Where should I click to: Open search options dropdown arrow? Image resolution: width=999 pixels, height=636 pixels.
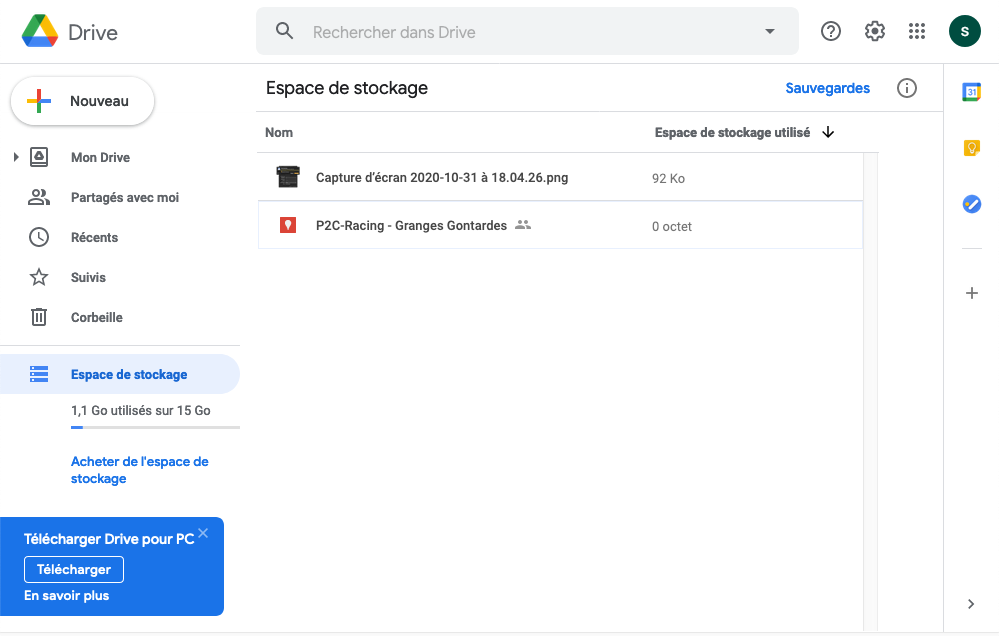[770, 31]
